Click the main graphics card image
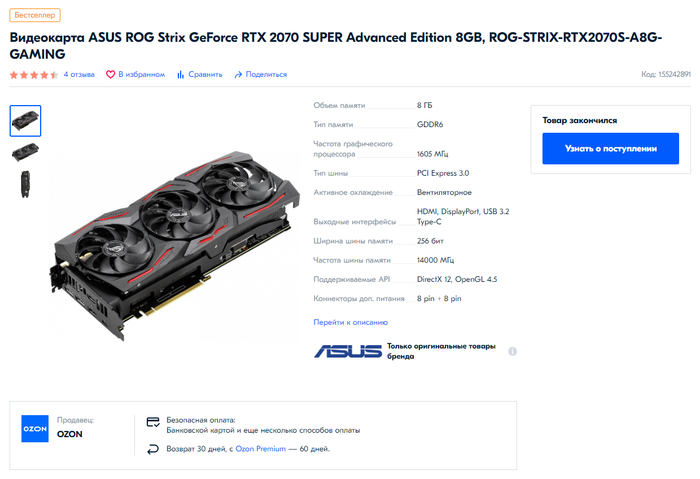 174,246
